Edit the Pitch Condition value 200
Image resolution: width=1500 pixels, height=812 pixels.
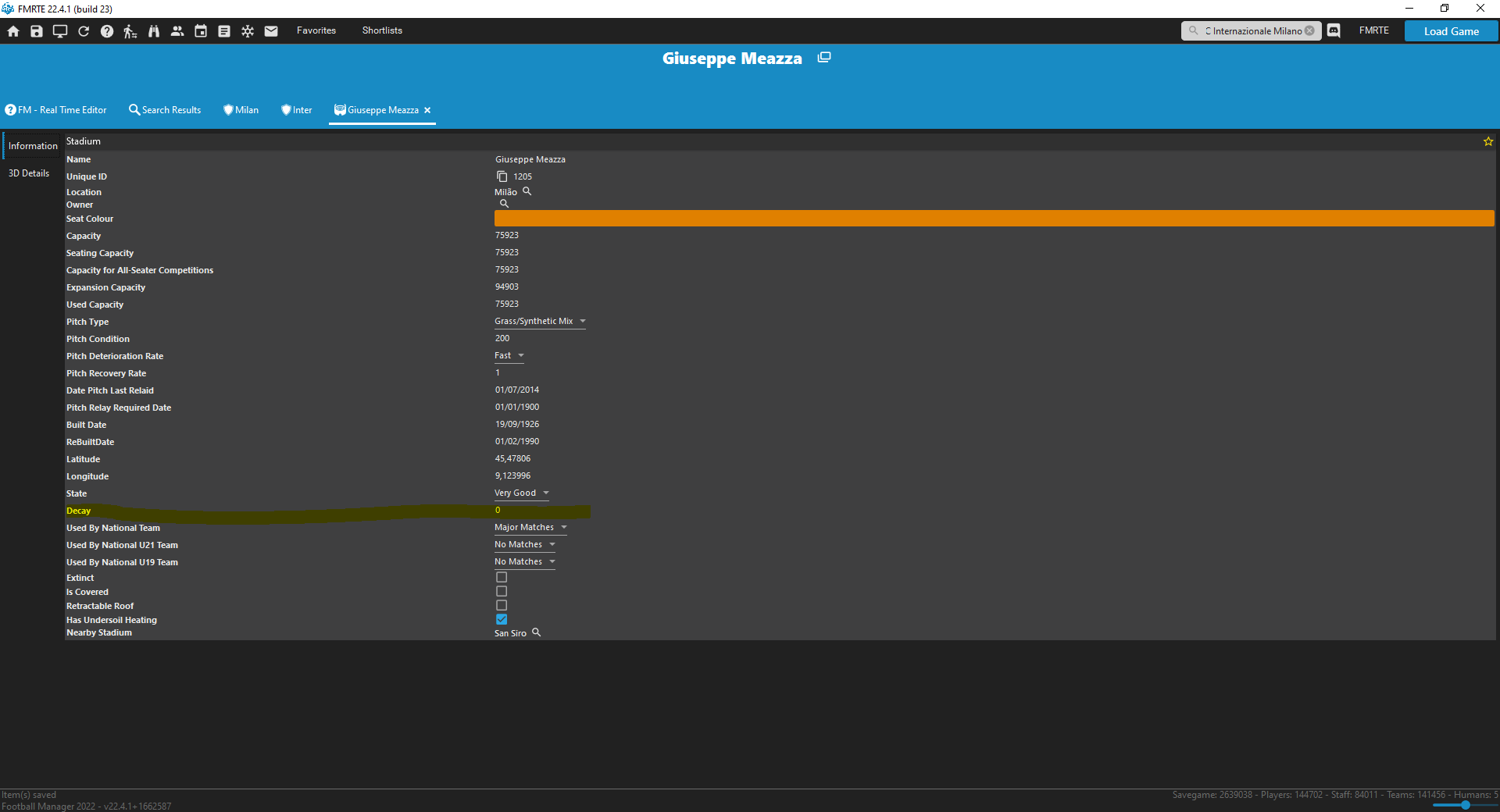502,338
